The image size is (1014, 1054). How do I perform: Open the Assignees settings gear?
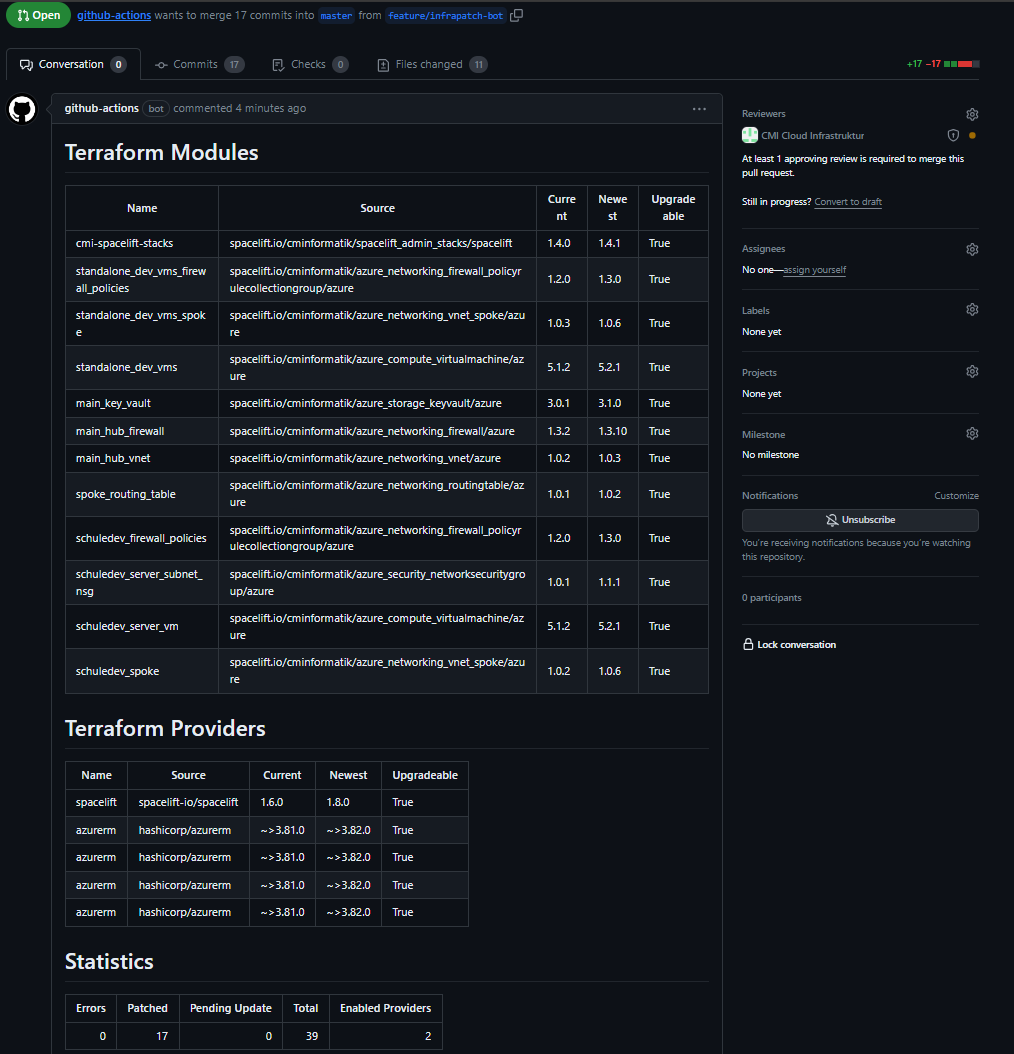pos(972,249)
